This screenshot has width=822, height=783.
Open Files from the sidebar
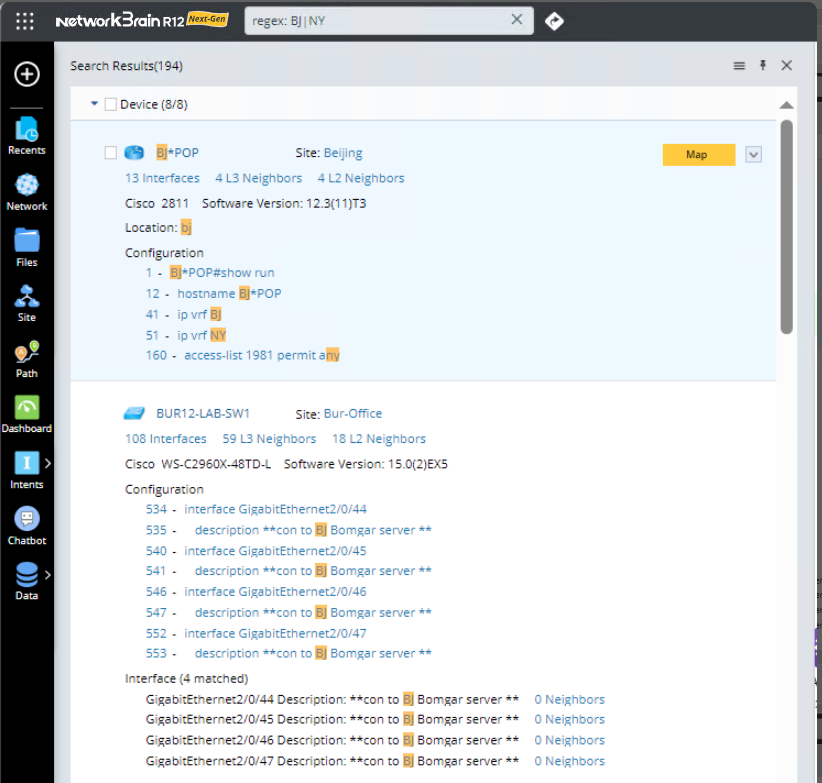(x=27, y=247)
